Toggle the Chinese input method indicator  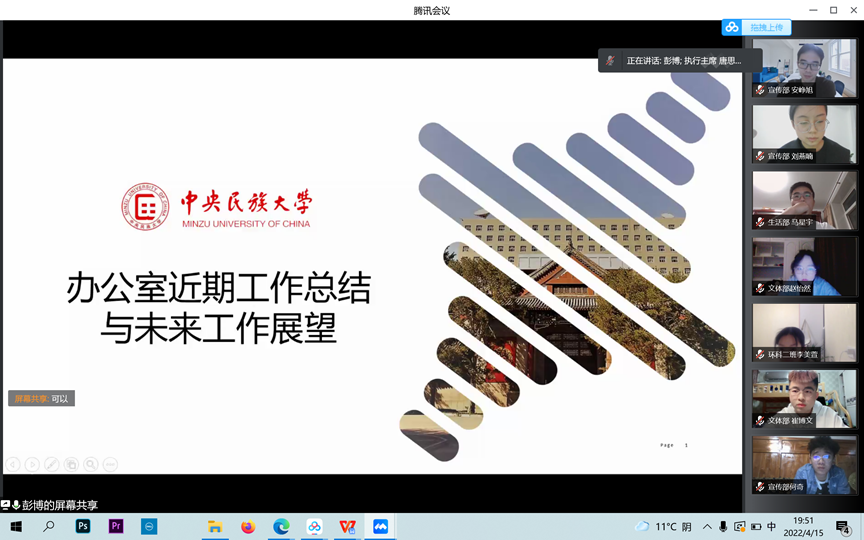pos(771,526)
